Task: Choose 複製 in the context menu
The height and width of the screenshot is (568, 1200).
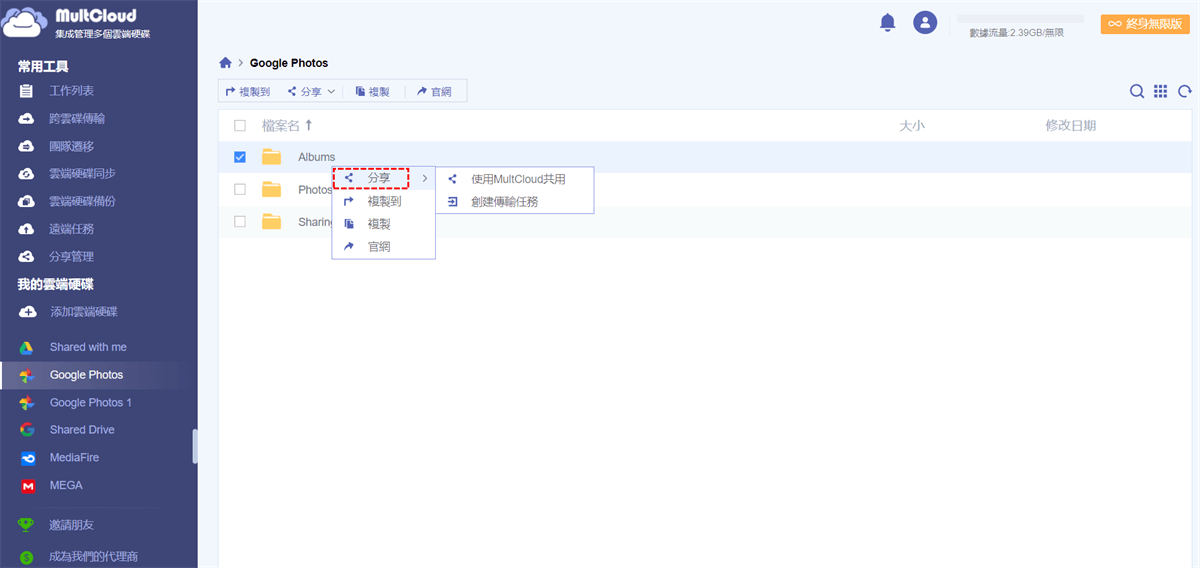Action: [383, 224]
